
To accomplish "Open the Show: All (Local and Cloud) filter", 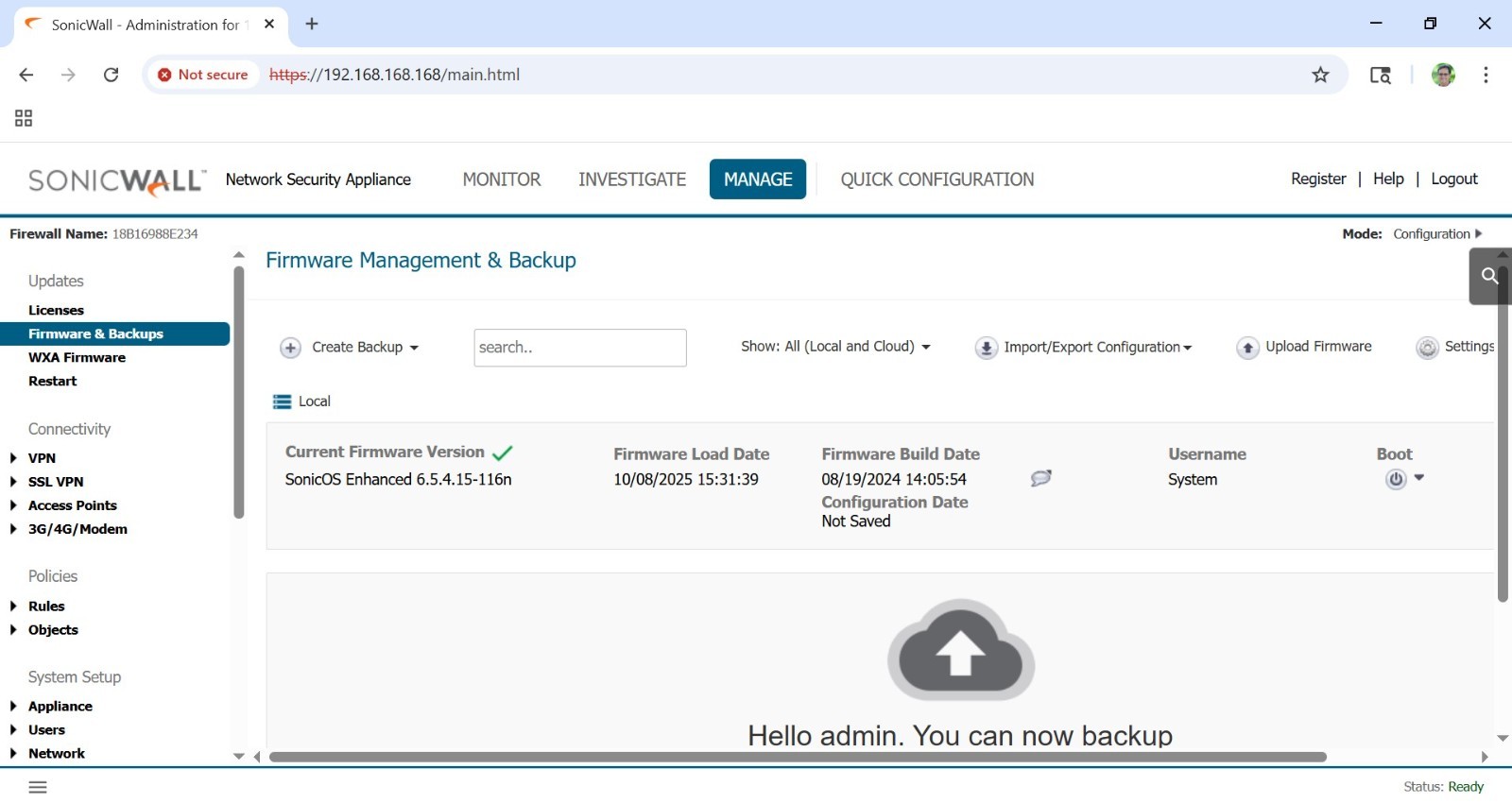I will pyautogui.click(x=836, y=347).
